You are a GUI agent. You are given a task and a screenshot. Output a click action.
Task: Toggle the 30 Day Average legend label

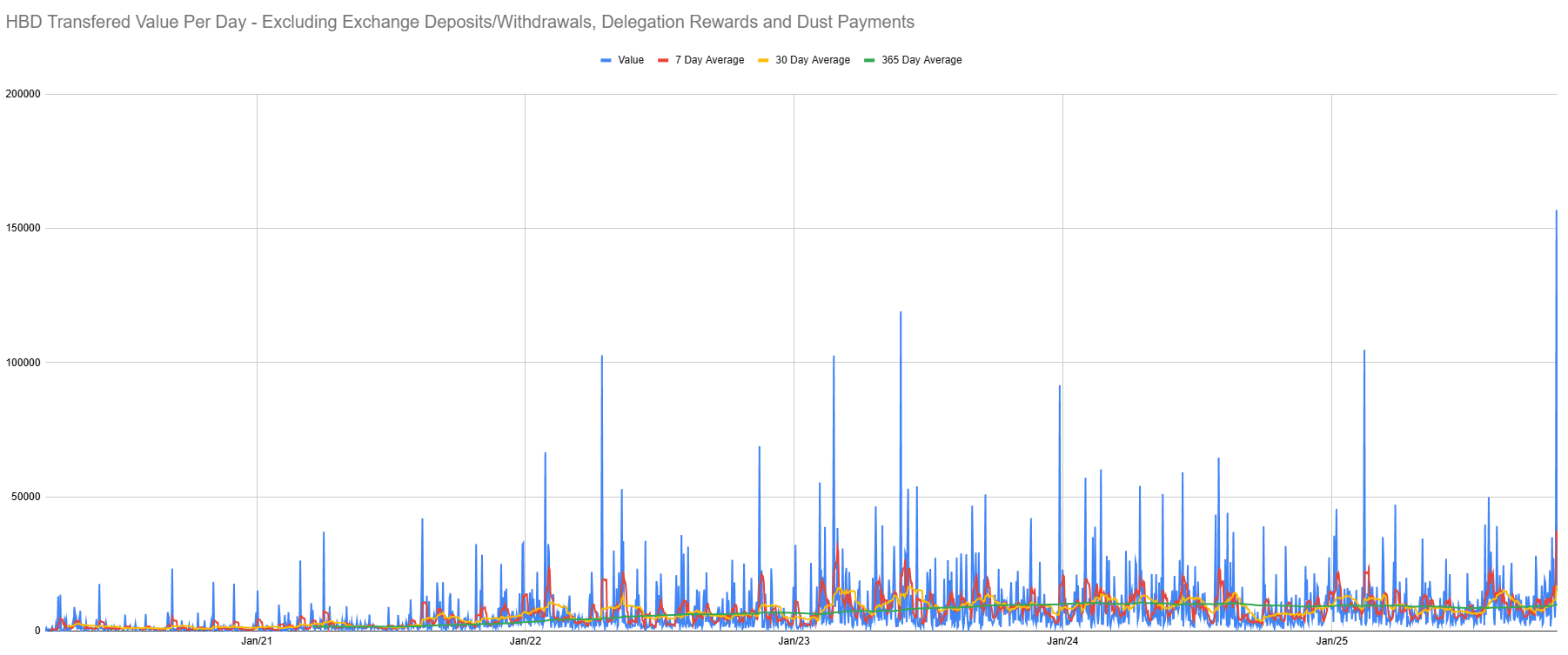813,60
